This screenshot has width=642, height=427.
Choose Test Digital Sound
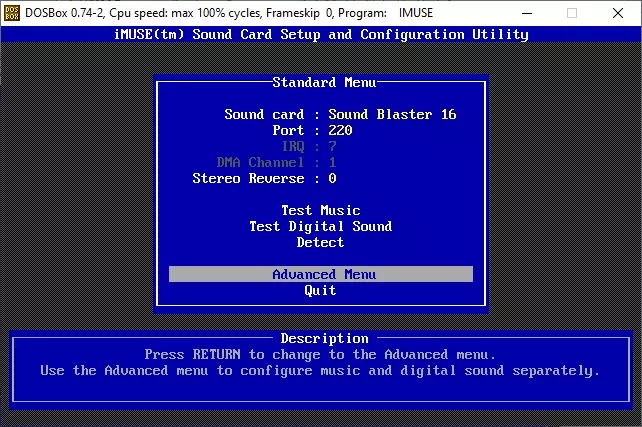tap(321, 226)
